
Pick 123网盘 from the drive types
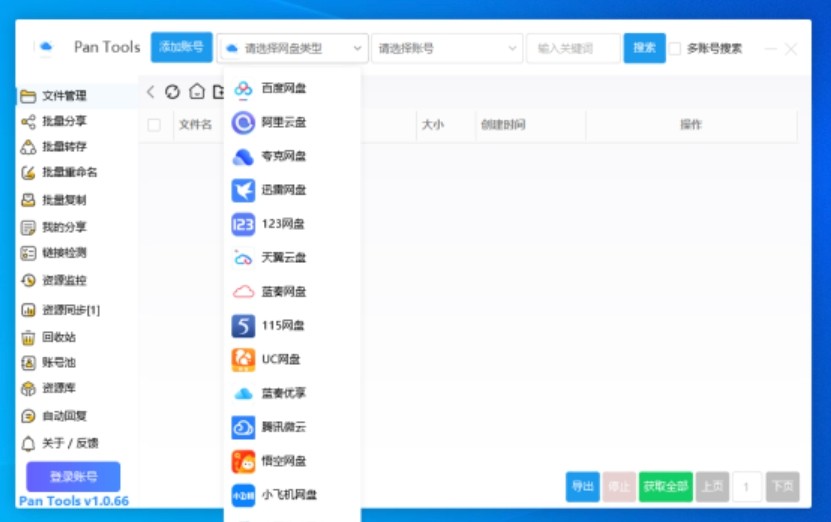[292, 224]
